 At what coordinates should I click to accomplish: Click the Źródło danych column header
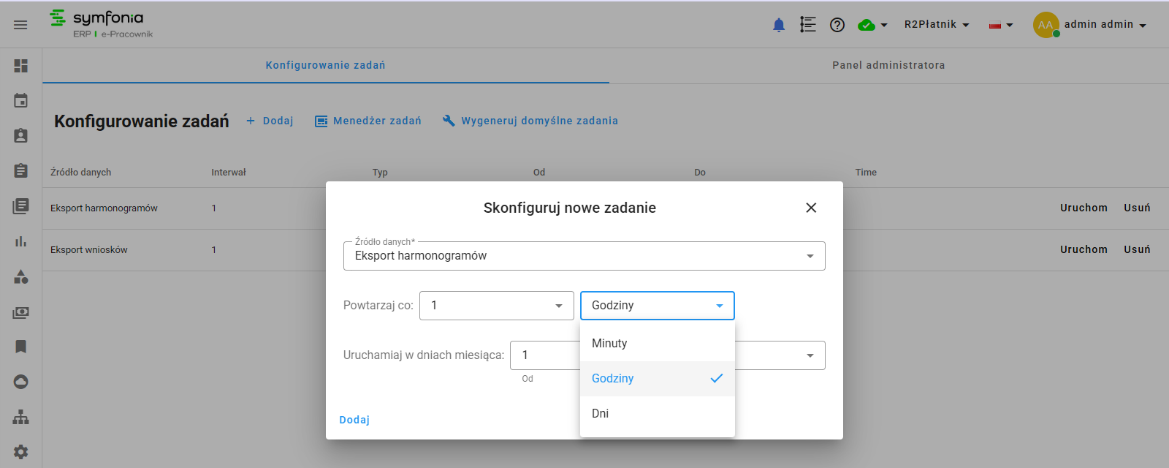[x=81, y=172]
